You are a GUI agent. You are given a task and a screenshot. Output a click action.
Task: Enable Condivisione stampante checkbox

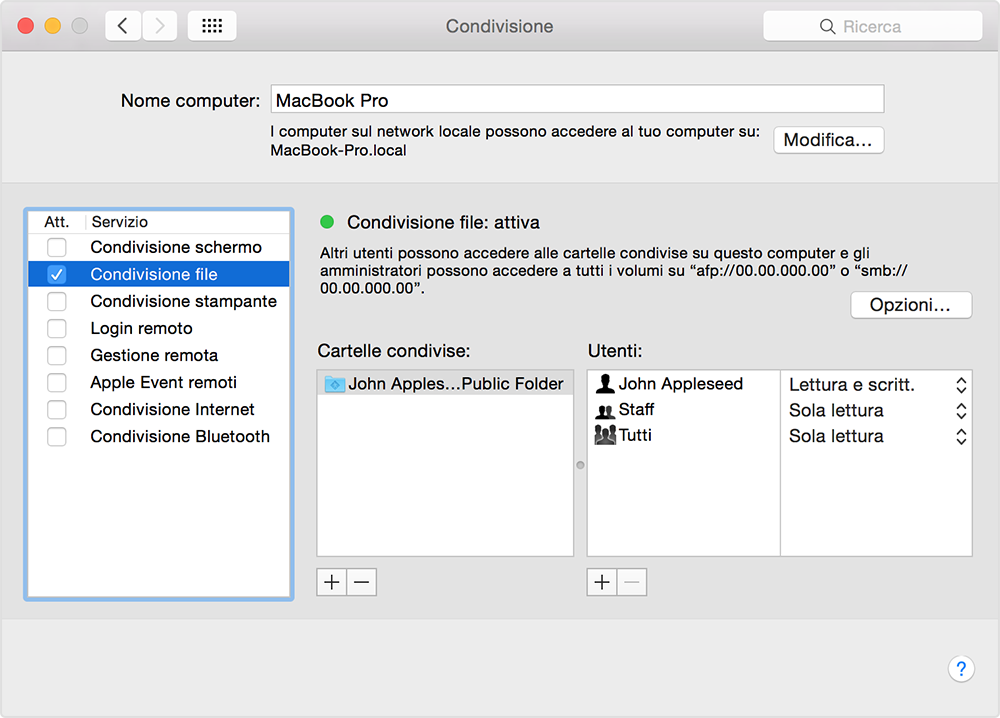[x=57, y=301]
